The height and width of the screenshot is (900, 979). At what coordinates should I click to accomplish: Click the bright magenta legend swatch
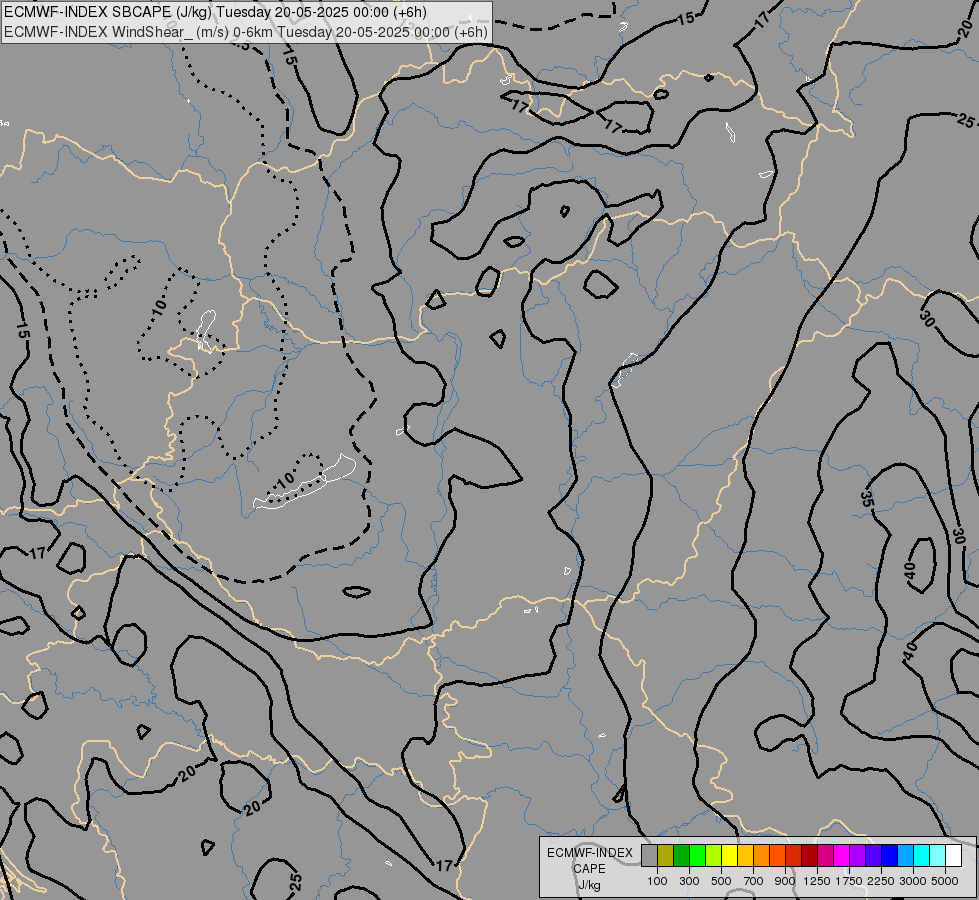tap(841, 855)
